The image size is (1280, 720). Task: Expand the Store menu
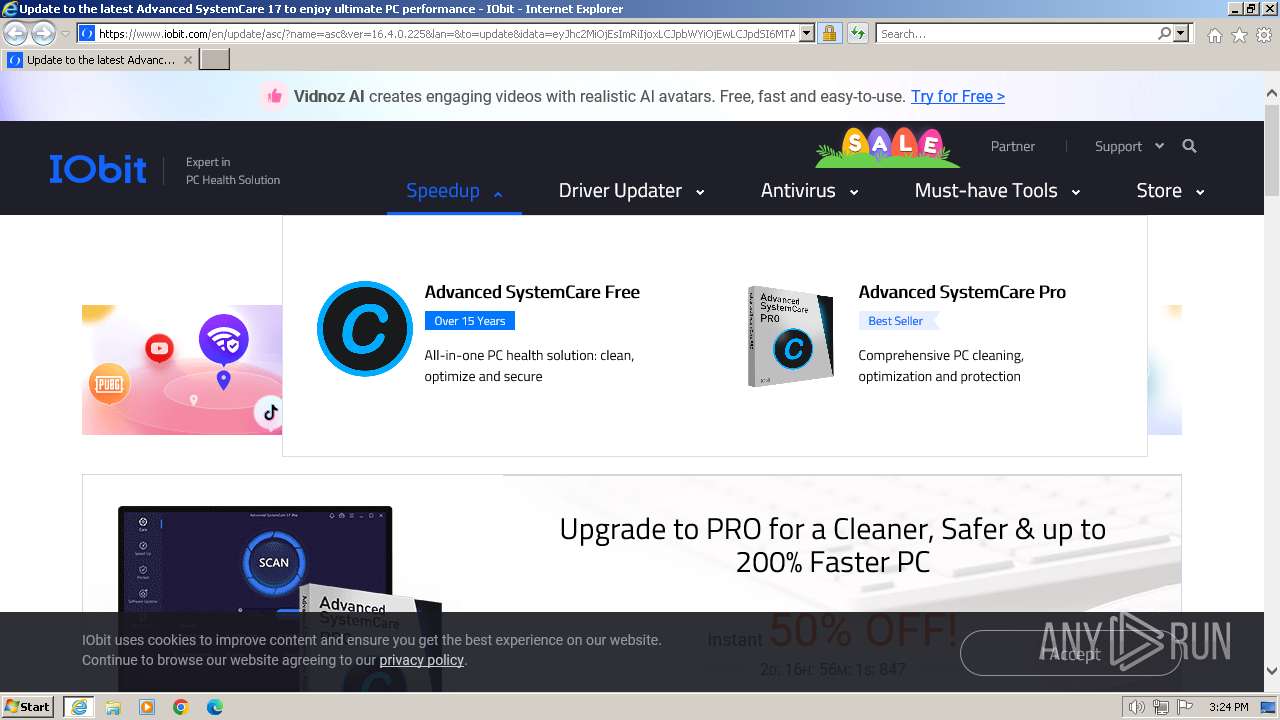1170,191
